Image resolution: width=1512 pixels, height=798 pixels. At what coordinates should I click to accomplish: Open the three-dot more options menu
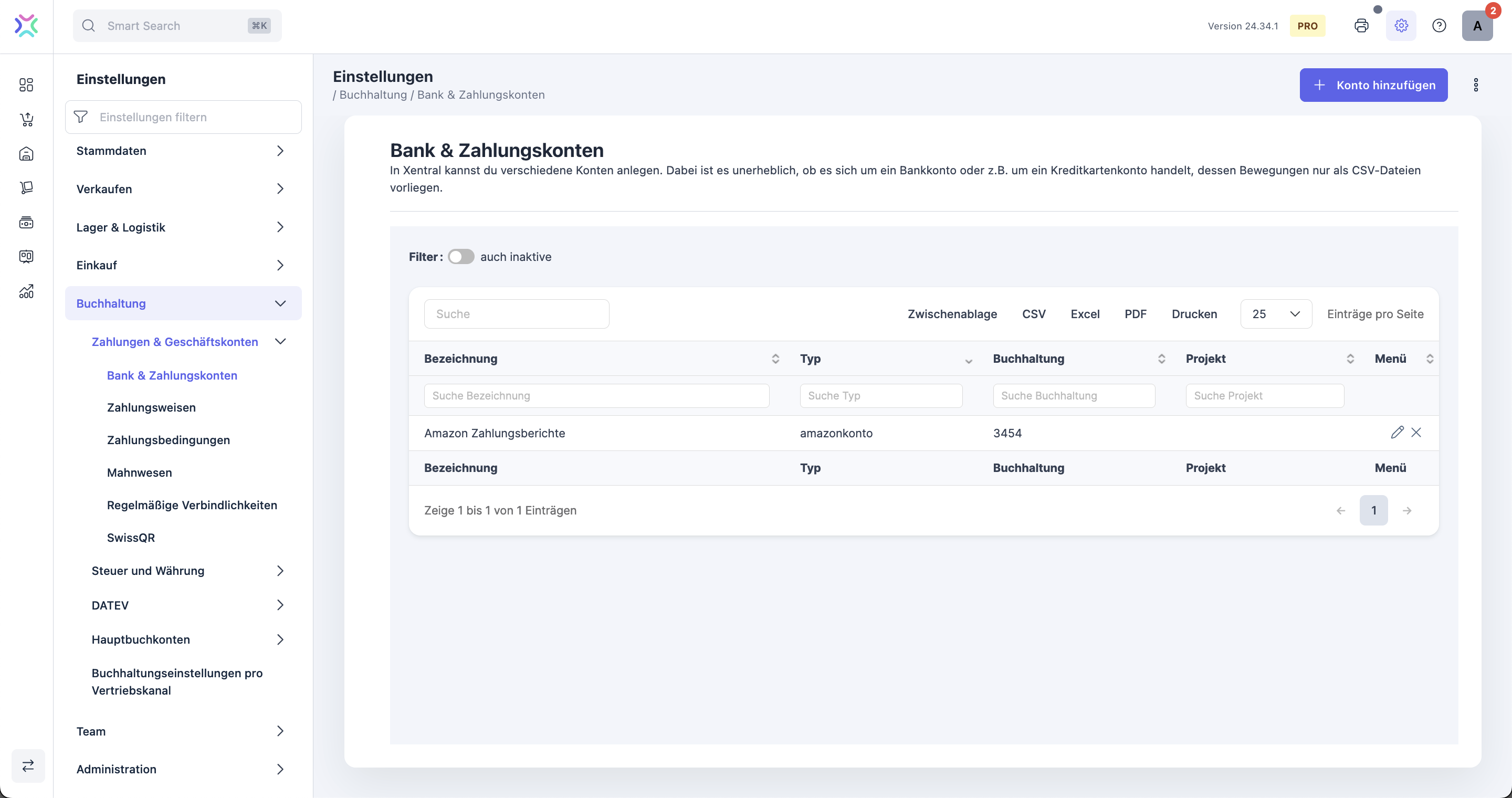click(1476, 85)
